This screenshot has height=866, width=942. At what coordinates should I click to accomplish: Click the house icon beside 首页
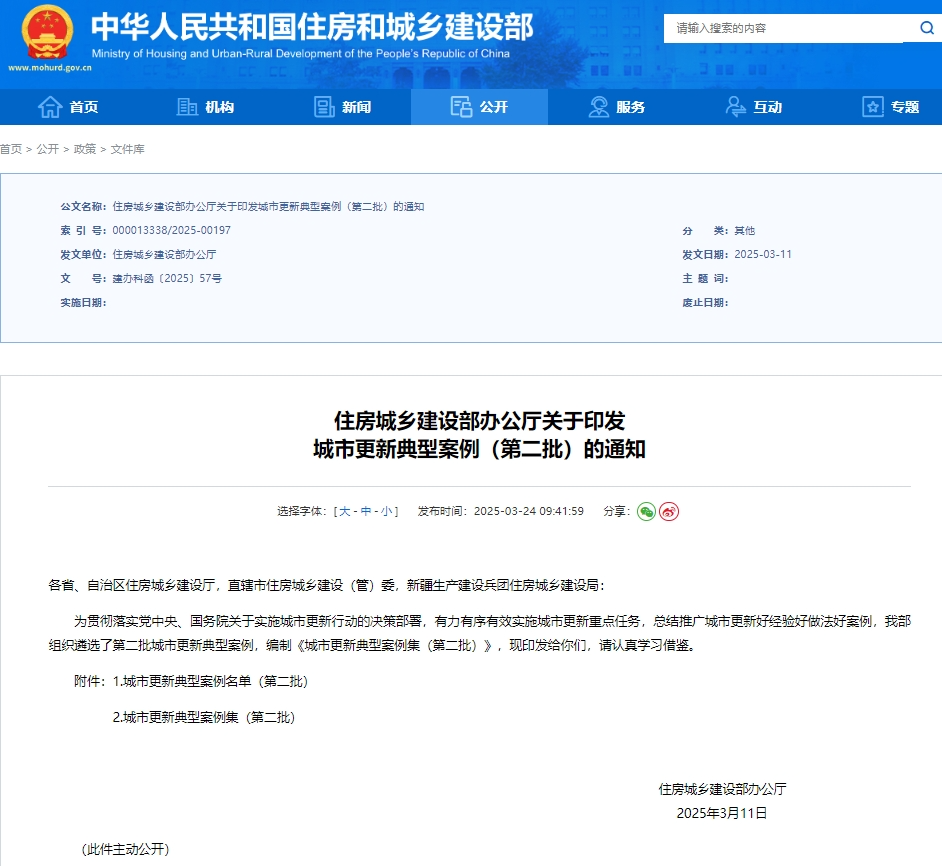[50, 107]
